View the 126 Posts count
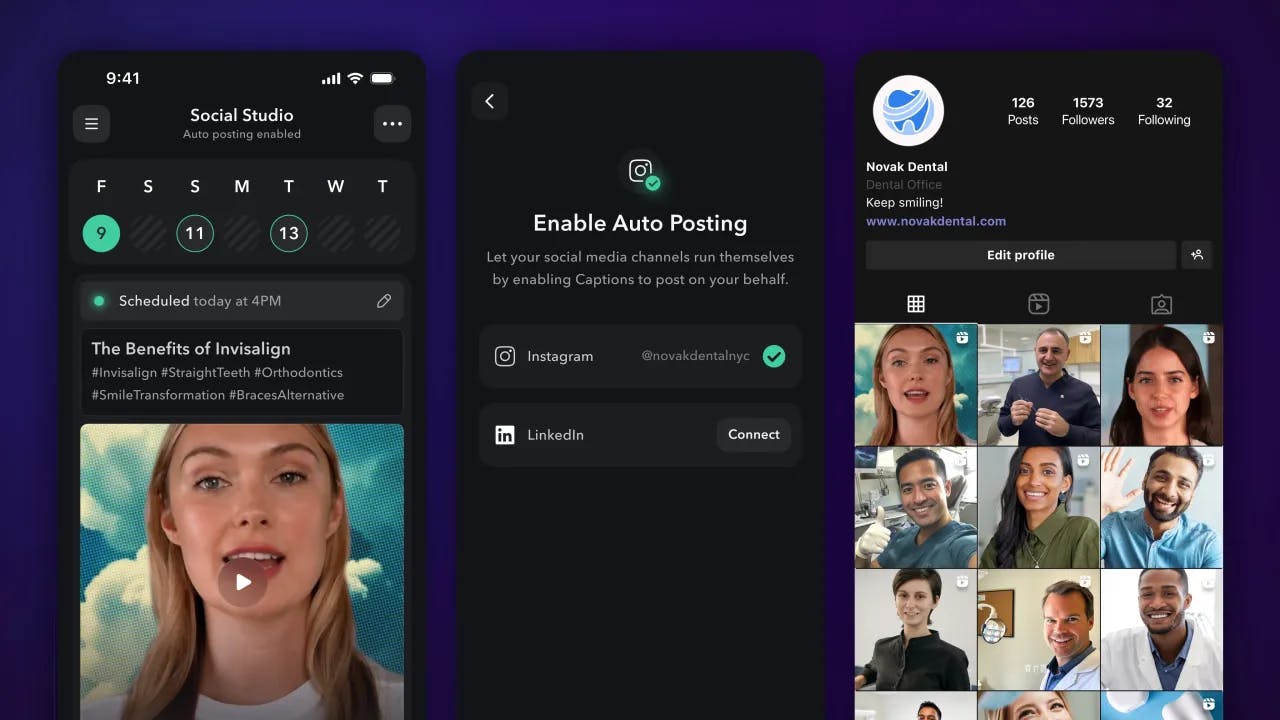This screenshot has height=720, width=1280. 1023,111
